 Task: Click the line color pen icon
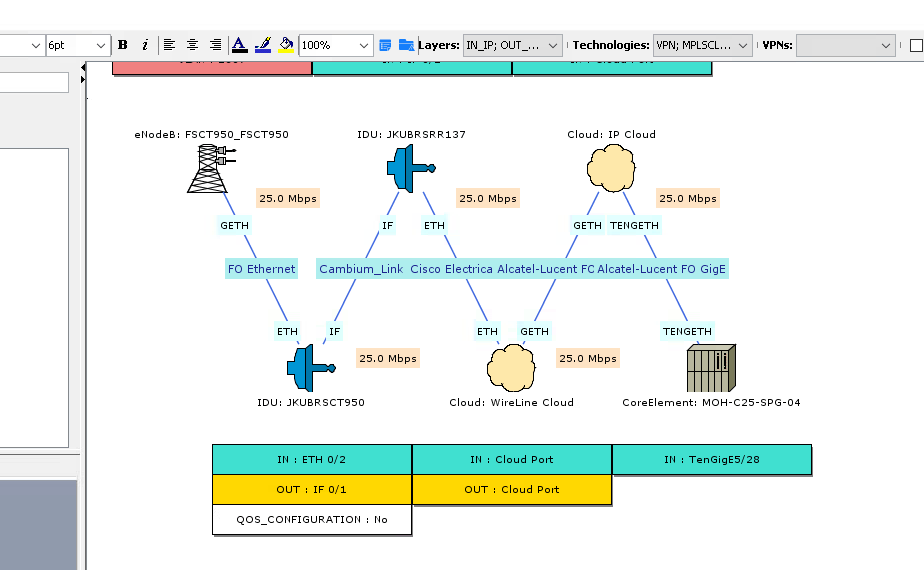click(262, 45)
